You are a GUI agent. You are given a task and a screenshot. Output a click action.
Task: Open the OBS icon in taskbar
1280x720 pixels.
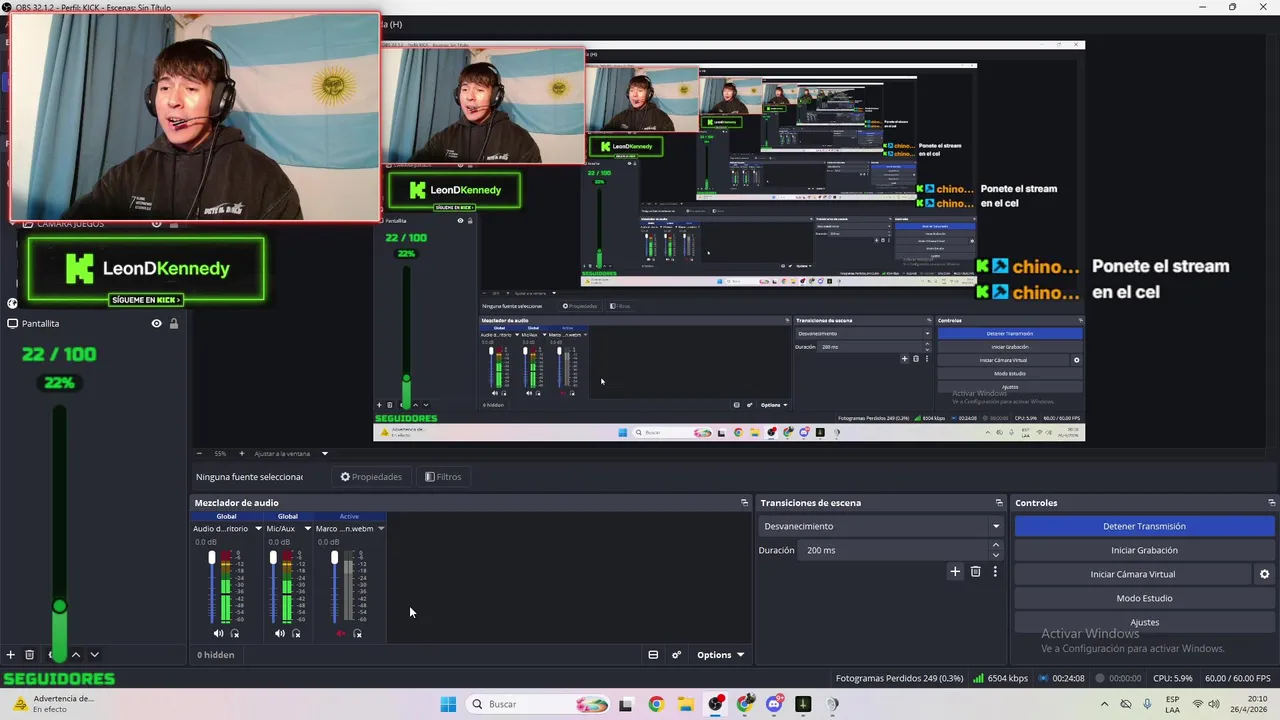(x=715, y=704)
